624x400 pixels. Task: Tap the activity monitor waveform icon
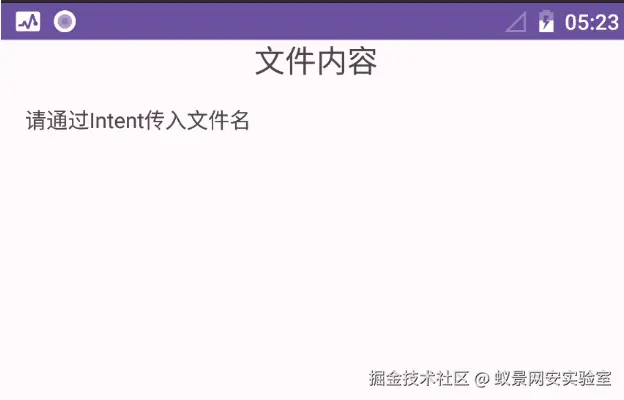click(28, 21)
